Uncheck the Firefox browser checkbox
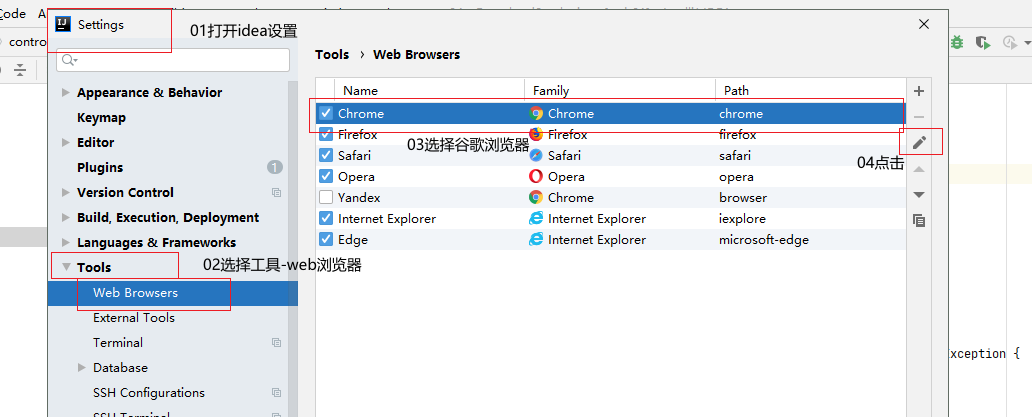 pos(326,134)
